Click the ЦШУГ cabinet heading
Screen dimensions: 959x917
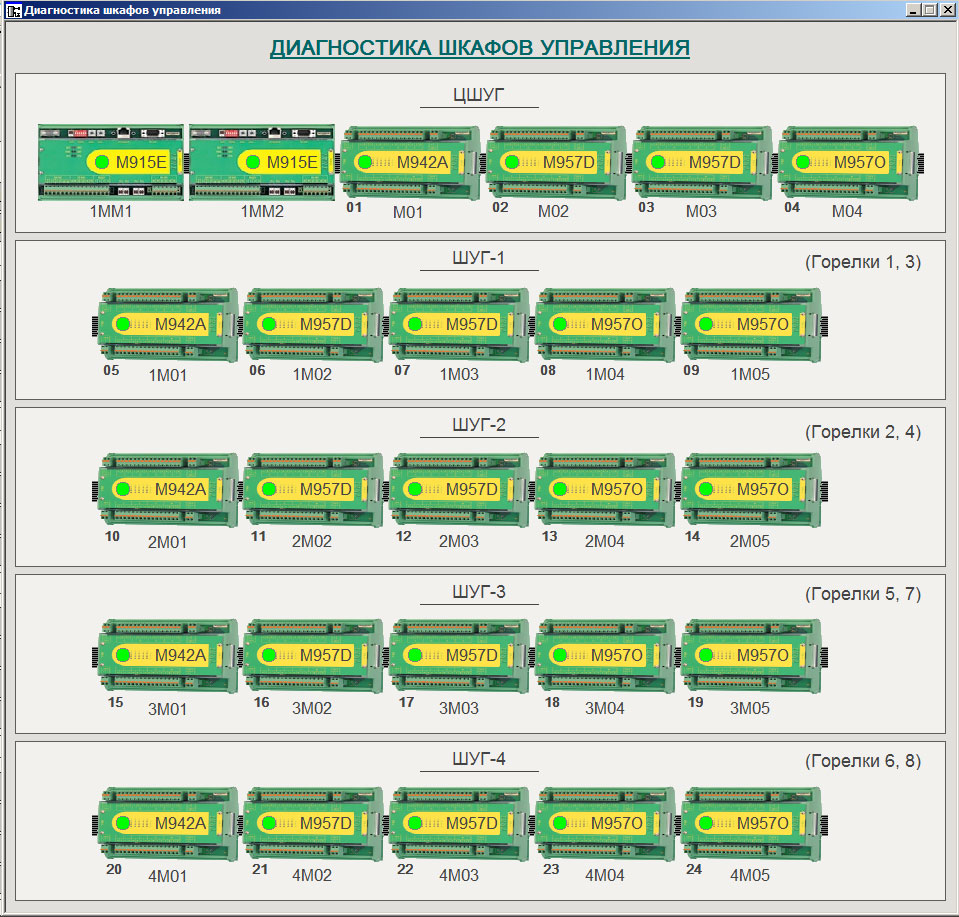click(479, 95)
